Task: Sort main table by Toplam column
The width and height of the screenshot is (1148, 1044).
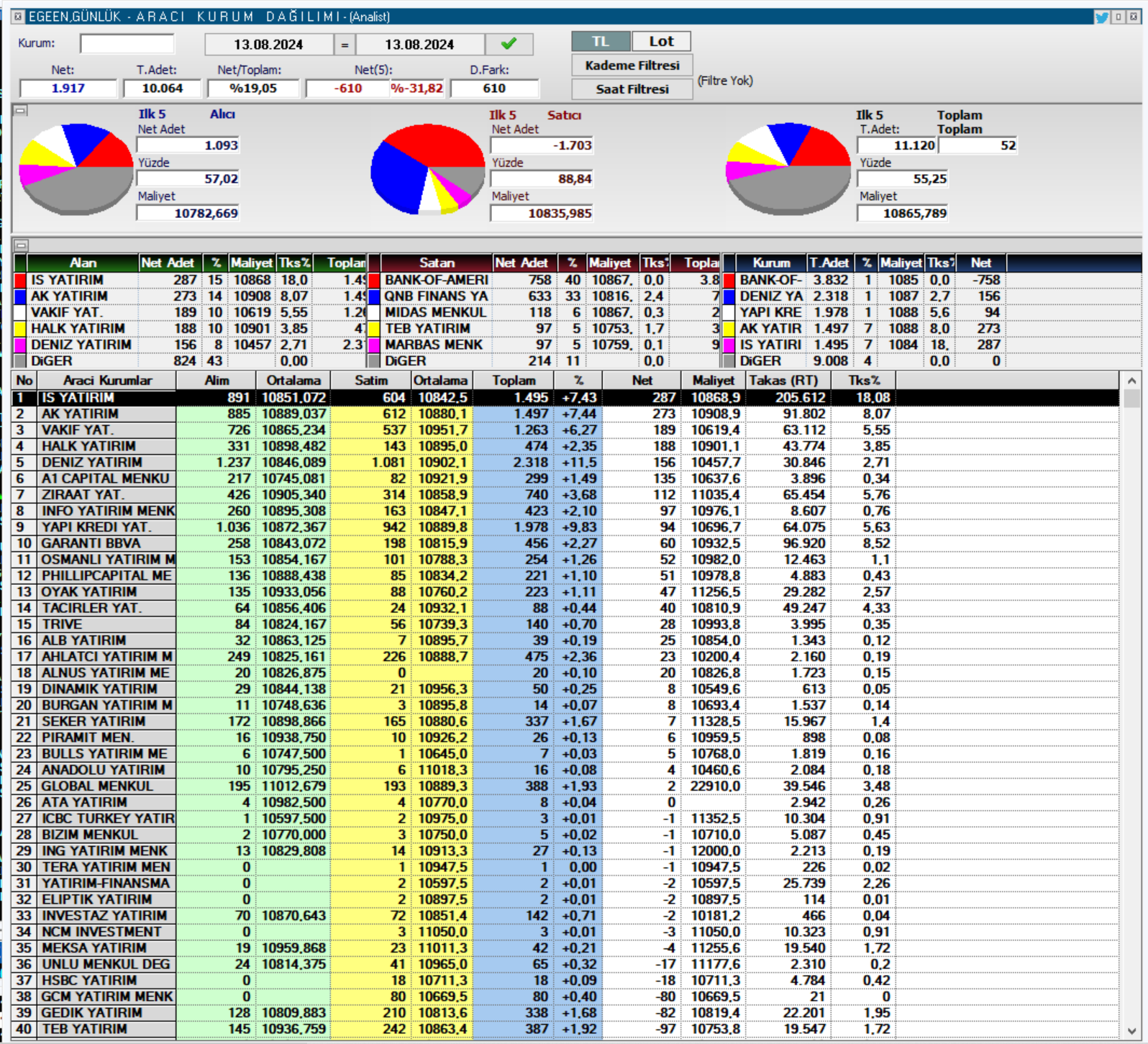Action: (514, 381)
